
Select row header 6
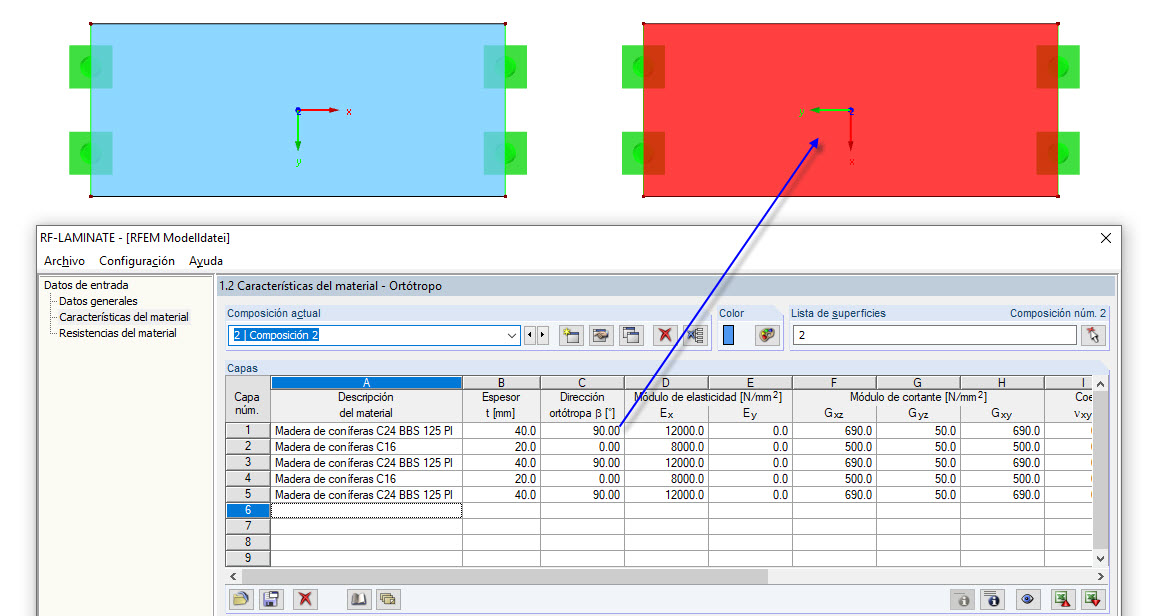click(248, 511)
